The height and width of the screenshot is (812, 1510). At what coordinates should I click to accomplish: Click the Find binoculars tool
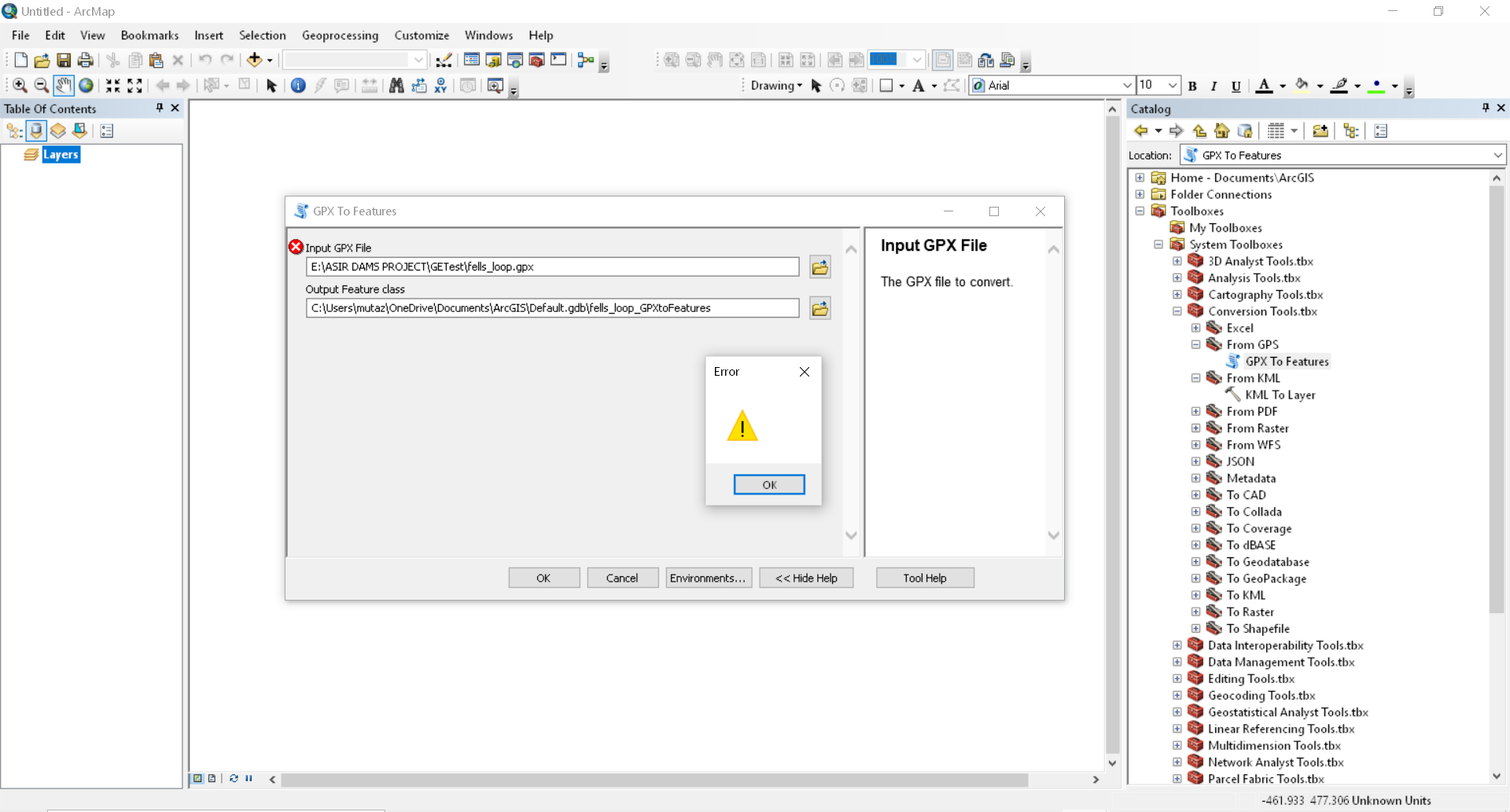coord(396,86)
